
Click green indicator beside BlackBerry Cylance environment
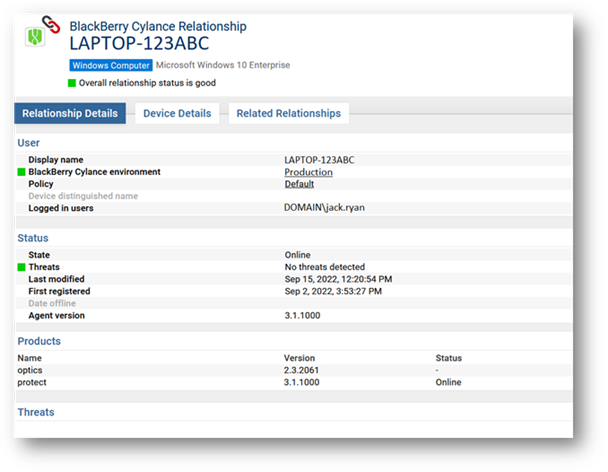(x=21, y=172)
